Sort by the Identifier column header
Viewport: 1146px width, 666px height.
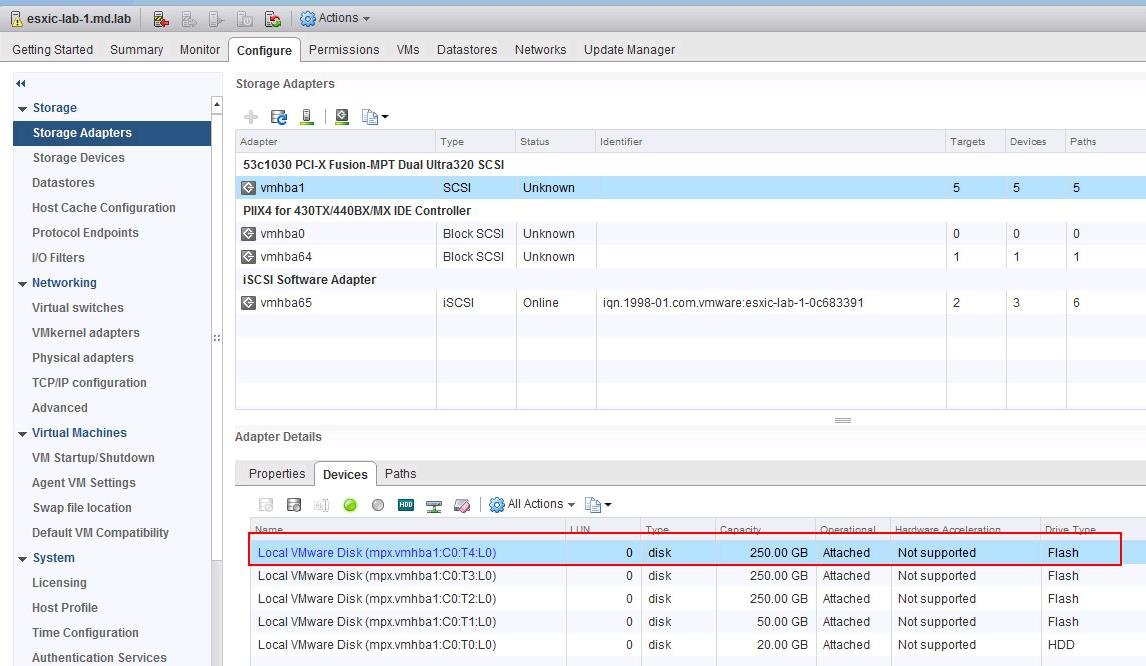[770, 142]
